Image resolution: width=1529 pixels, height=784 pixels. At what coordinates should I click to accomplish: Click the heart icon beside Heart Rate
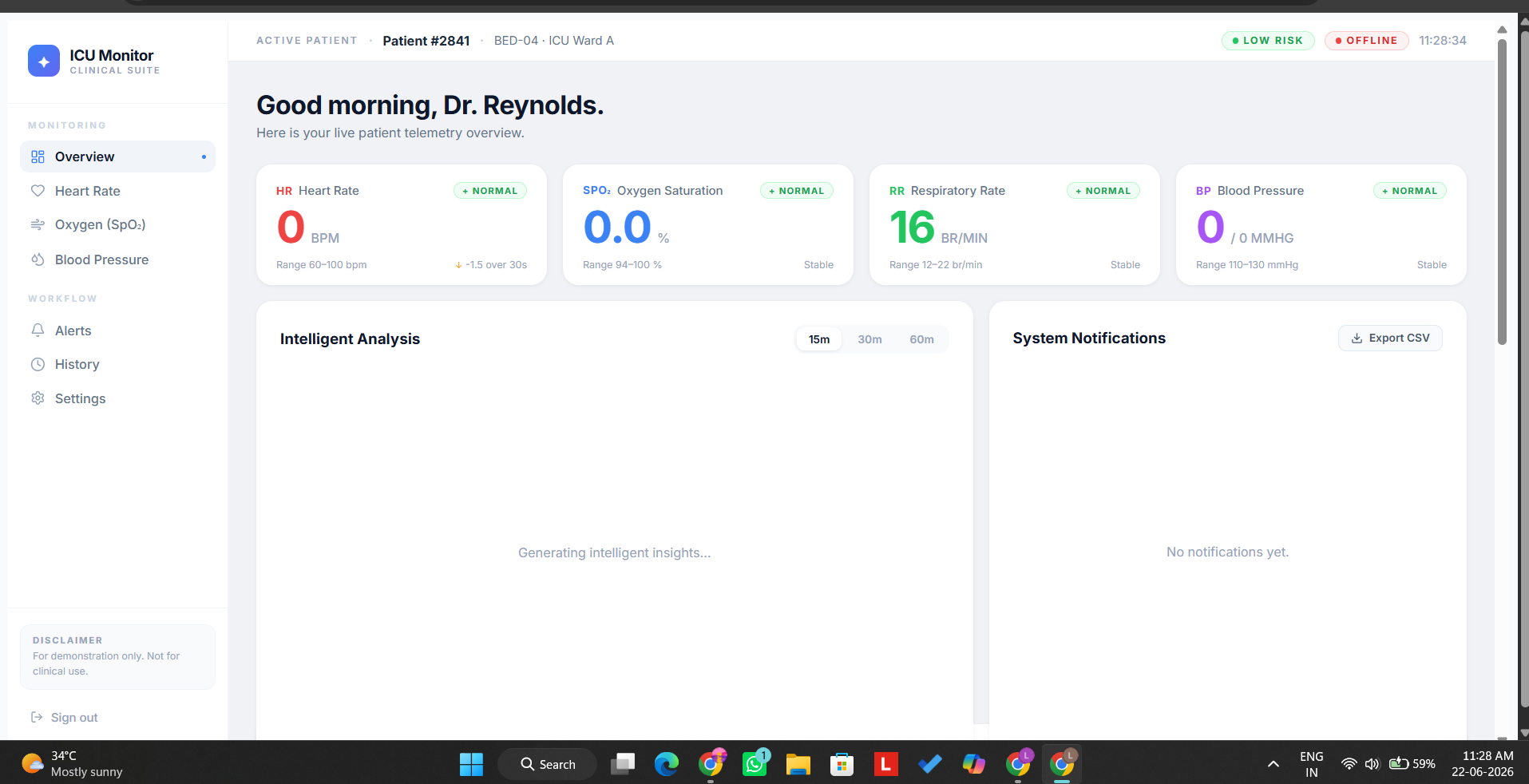pyautogui.click(x=38, y=191)
